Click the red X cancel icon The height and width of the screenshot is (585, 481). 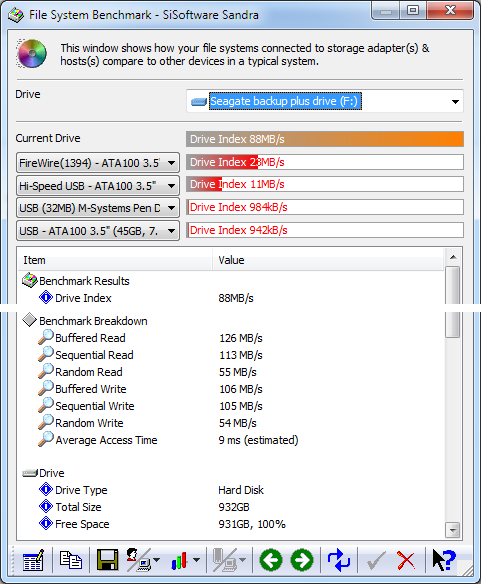point(406,560)
